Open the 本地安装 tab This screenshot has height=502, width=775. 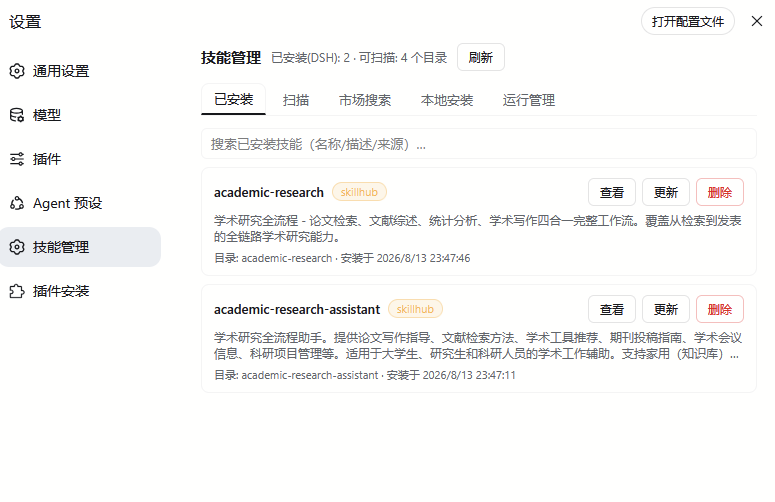[x=447, y=100]
